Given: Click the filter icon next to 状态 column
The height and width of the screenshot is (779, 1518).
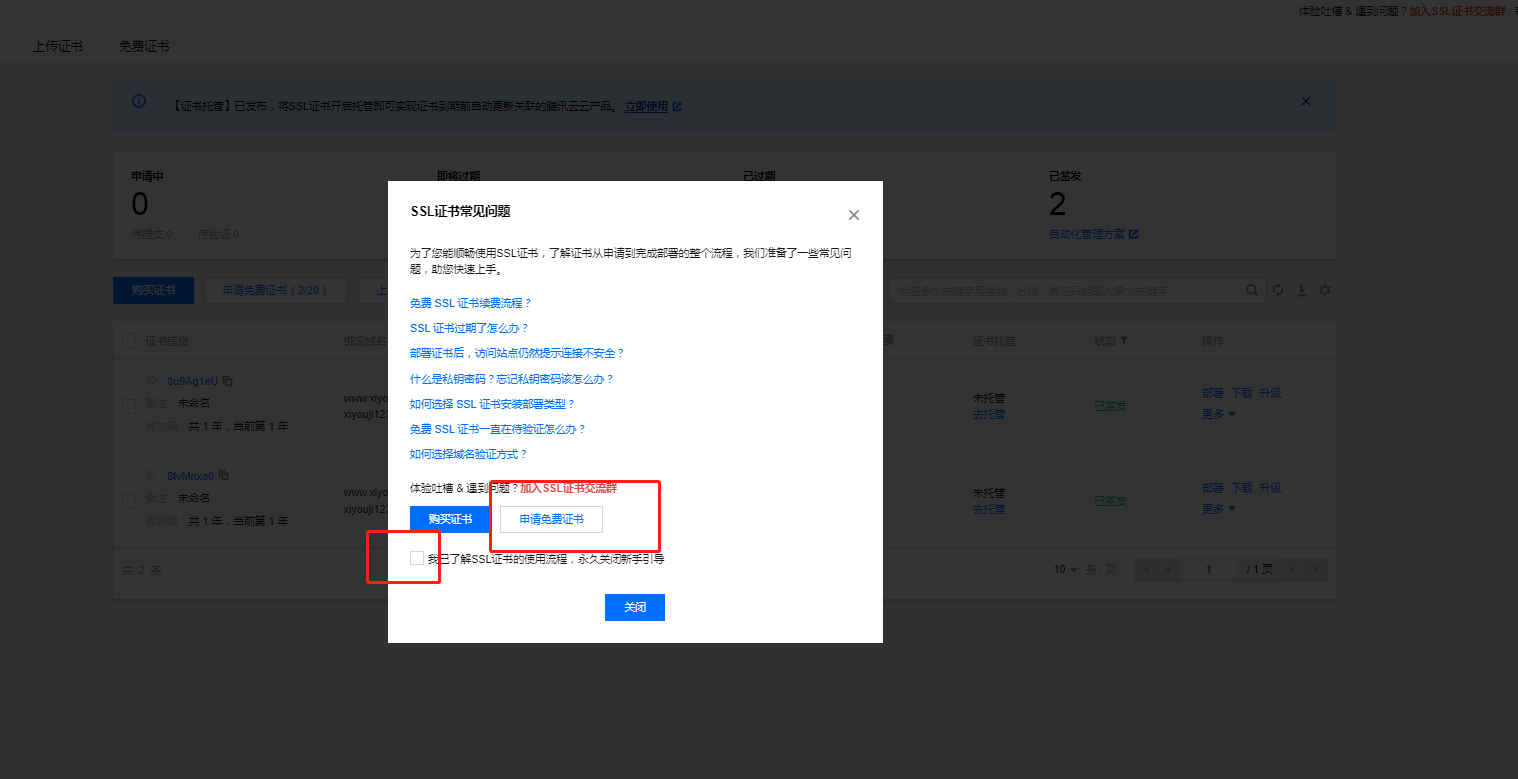Looking at the screenshot, I should [x=1124, y=342].
